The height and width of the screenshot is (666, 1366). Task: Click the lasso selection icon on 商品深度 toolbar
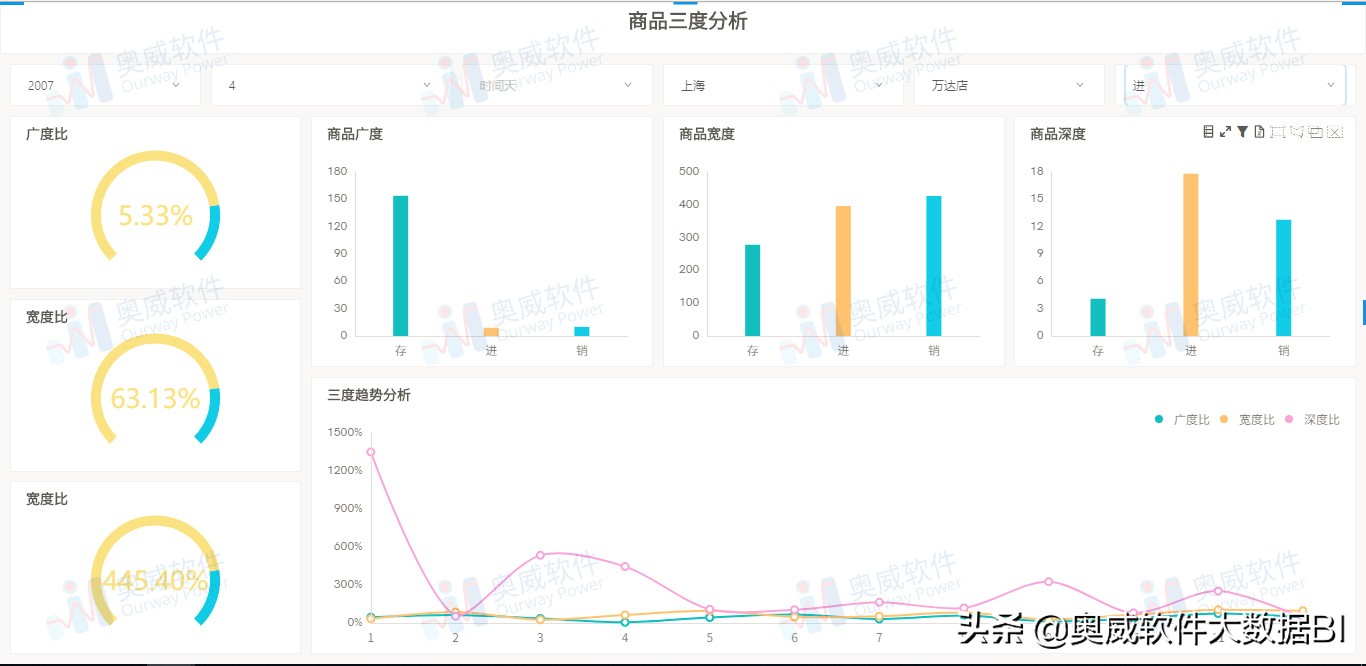tap(1296, 131)
